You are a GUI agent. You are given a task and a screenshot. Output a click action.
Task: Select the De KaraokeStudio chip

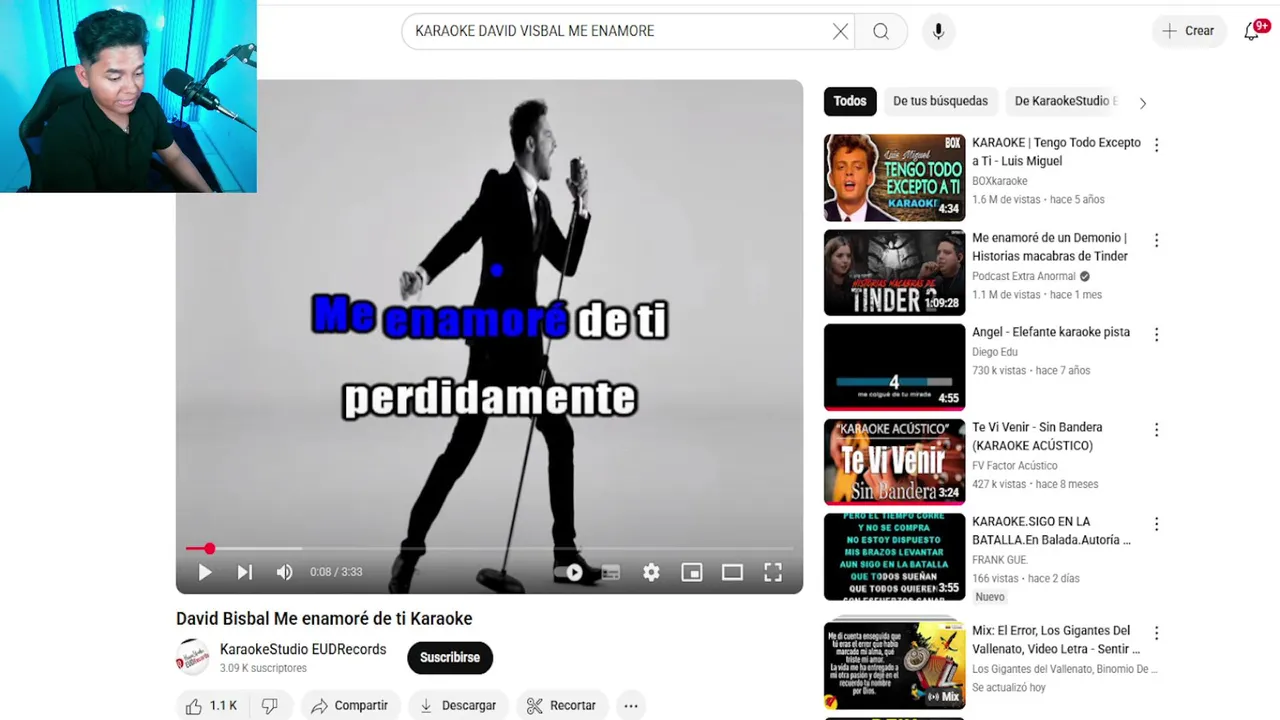click(x=1065, y=101)
